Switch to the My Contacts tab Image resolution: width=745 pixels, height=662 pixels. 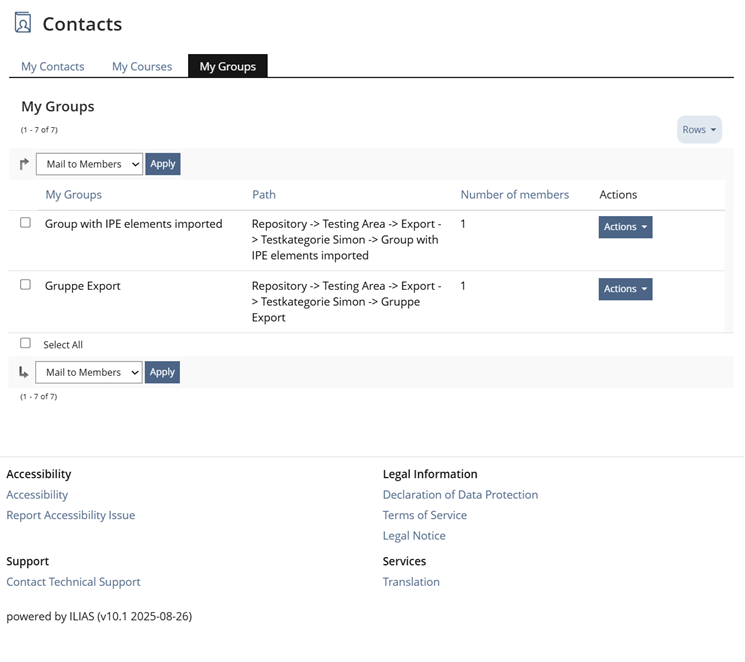coord(53,67)
